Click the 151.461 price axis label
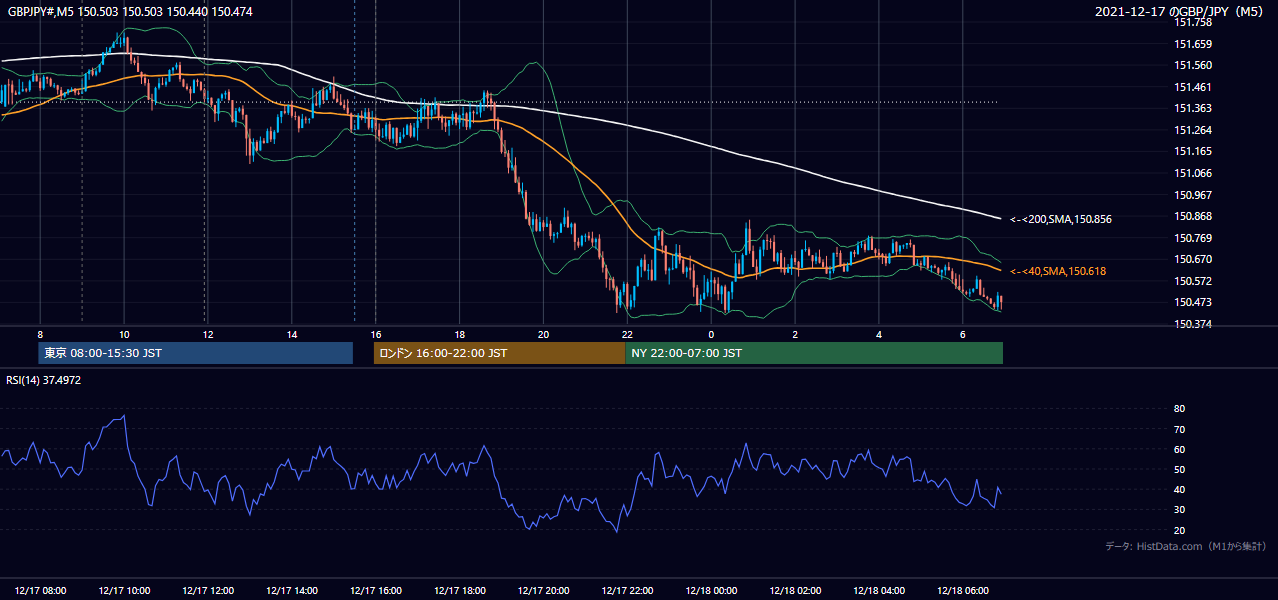The height and width of the screenshot is (600, 1278). (x=1193, y=87)
